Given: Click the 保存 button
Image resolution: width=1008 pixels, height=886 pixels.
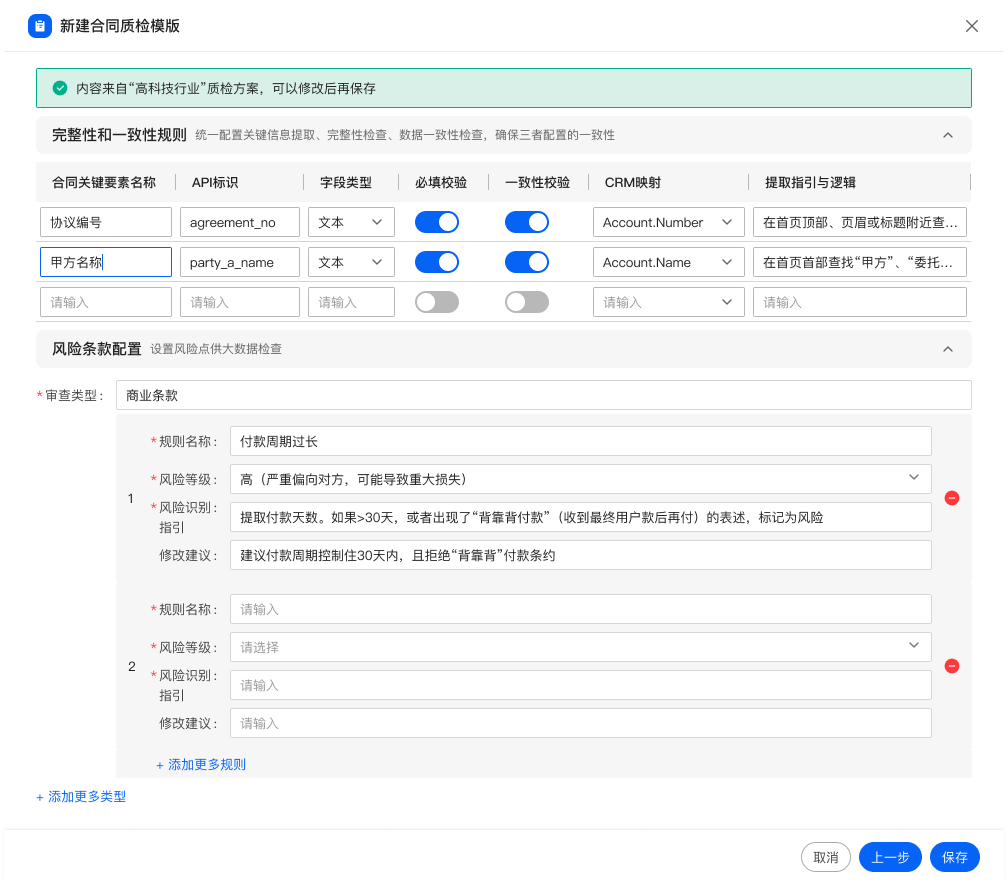Looking at the screenshot, I should pos(954,857).
